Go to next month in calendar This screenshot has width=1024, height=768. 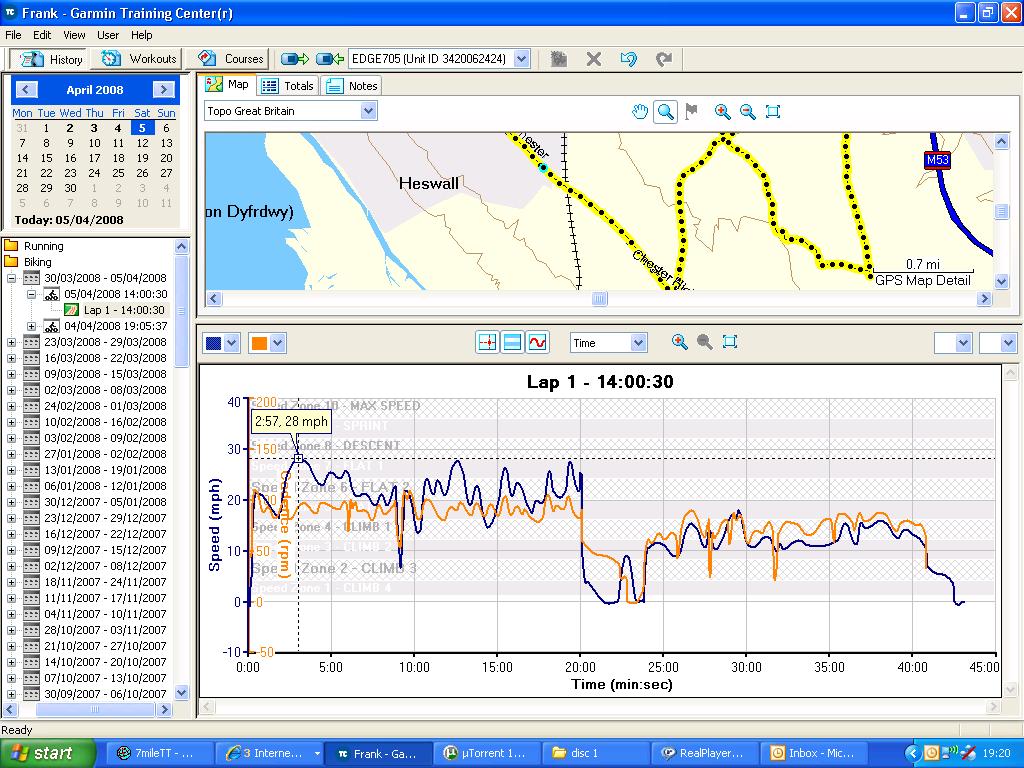[x=163, y=90]
